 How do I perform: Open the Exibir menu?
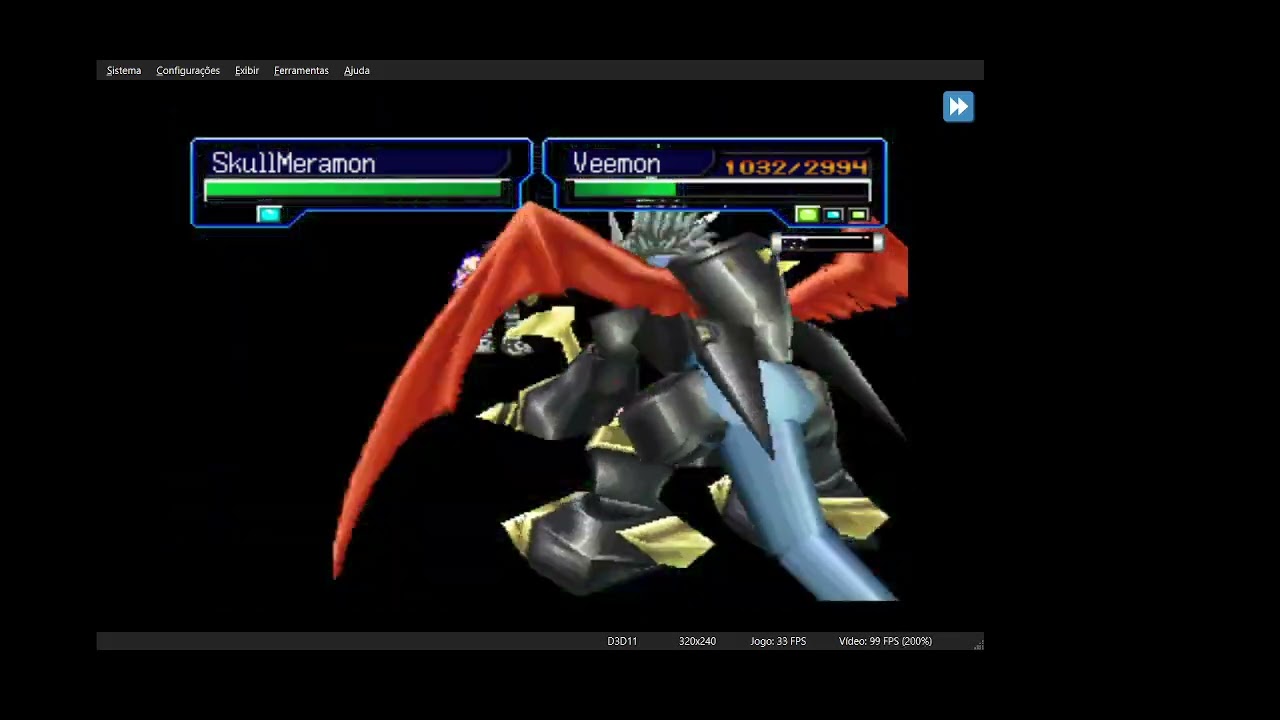click(247, 71)
